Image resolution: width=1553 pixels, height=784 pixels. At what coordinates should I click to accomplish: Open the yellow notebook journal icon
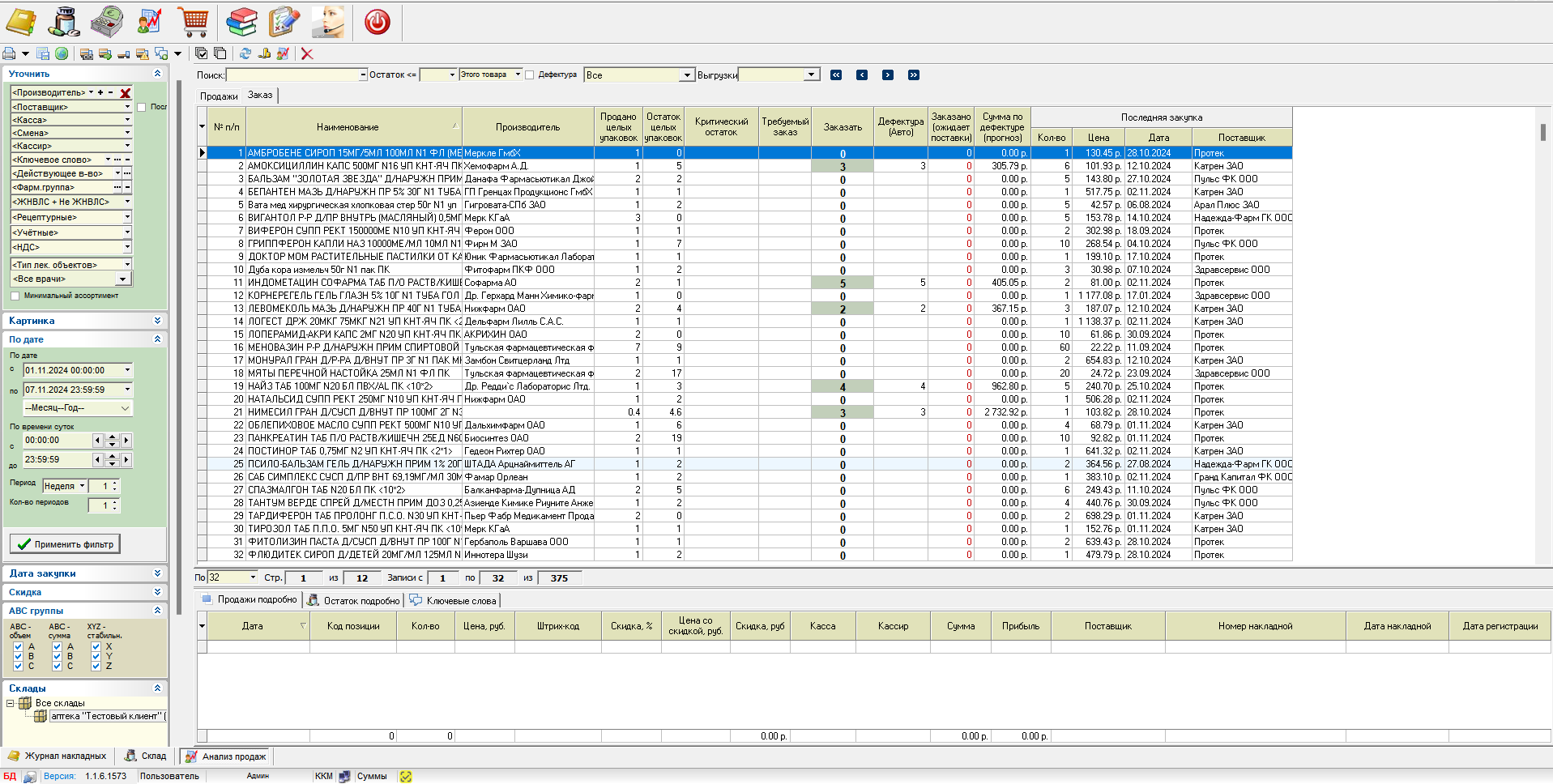click(21, 22)
